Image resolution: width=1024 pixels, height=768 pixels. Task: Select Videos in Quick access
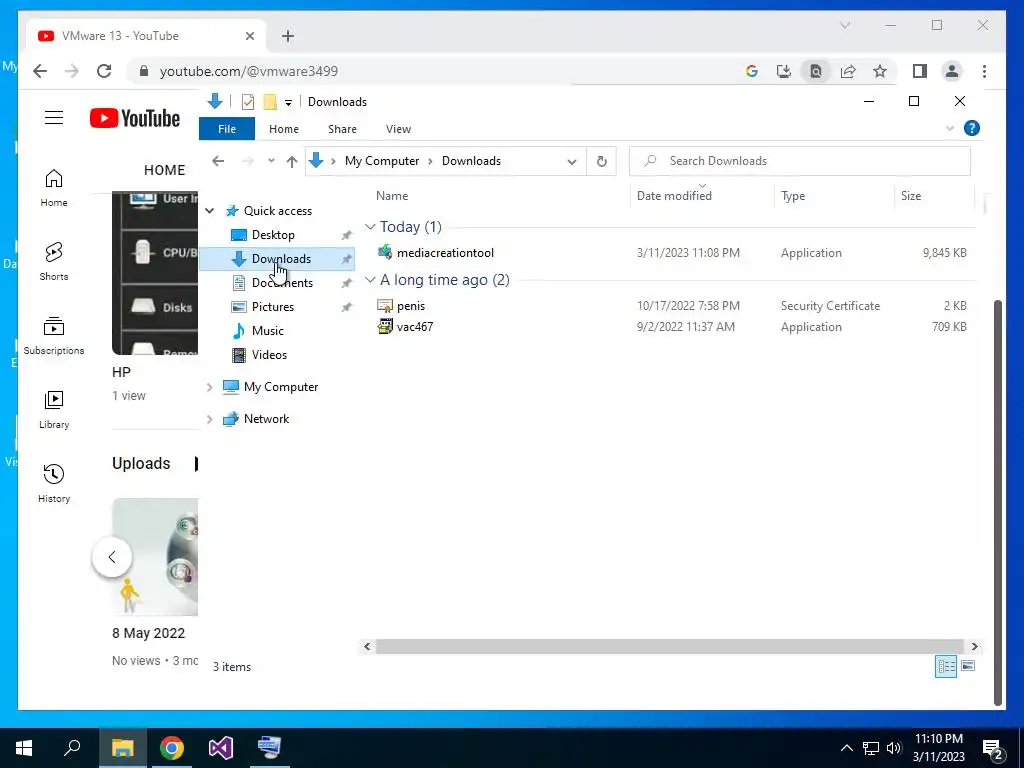pyautogui.click(x=269, y=355)
